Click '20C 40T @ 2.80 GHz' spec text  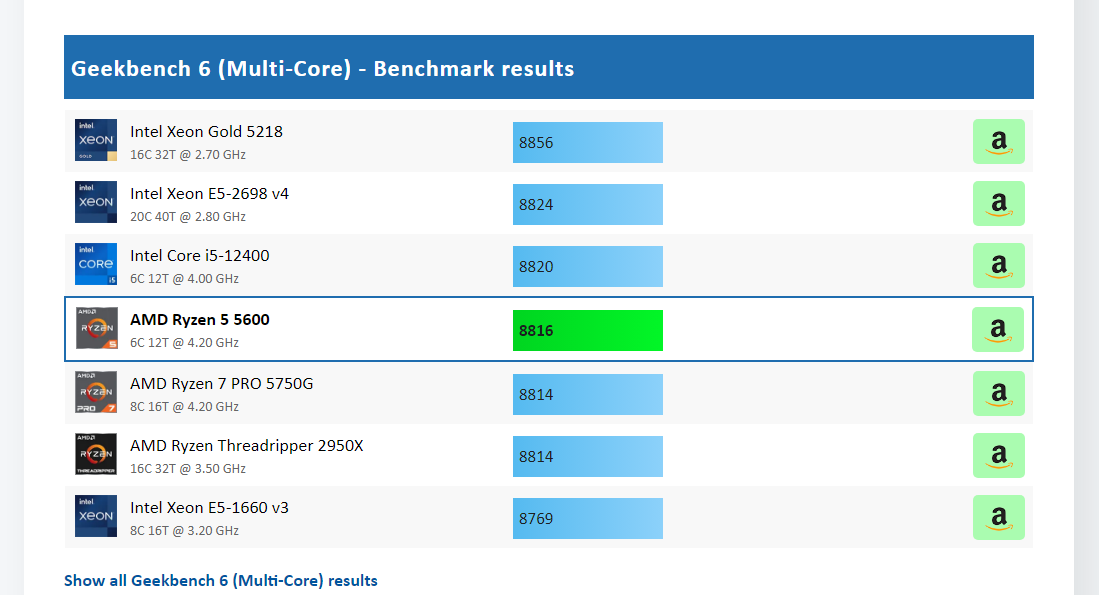tap(188, 217)
